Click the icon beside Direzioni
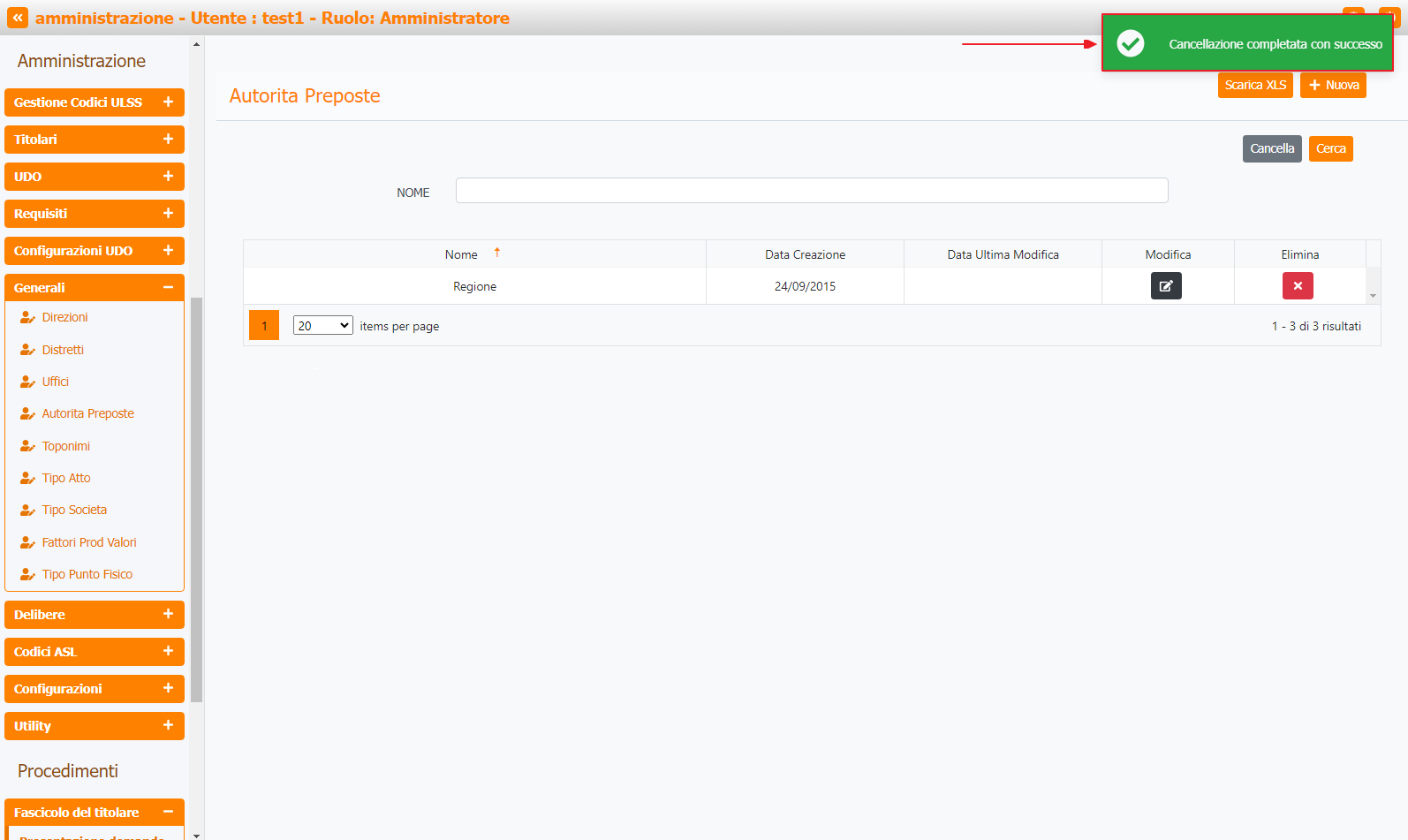The height and width of the screenshot is (840, 1408). pos(27,317)
